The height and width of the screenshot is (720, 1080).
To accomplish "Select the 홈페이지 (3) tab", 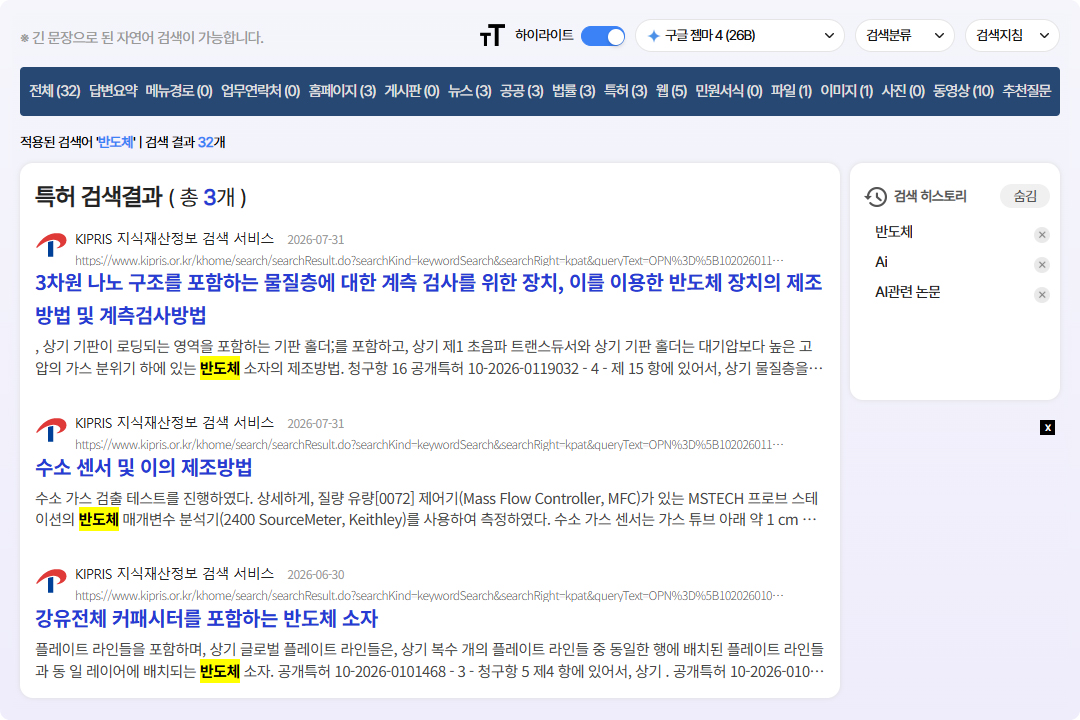I will pos(342,91).
